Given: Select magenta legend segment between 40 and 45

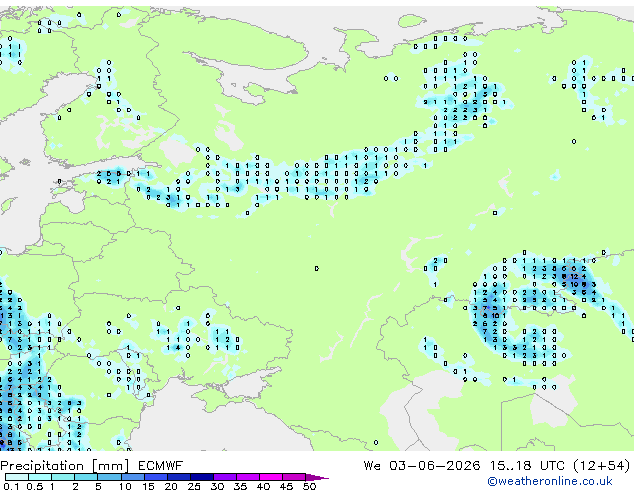Looking at the screenshot, I should [x=271, y=477].
